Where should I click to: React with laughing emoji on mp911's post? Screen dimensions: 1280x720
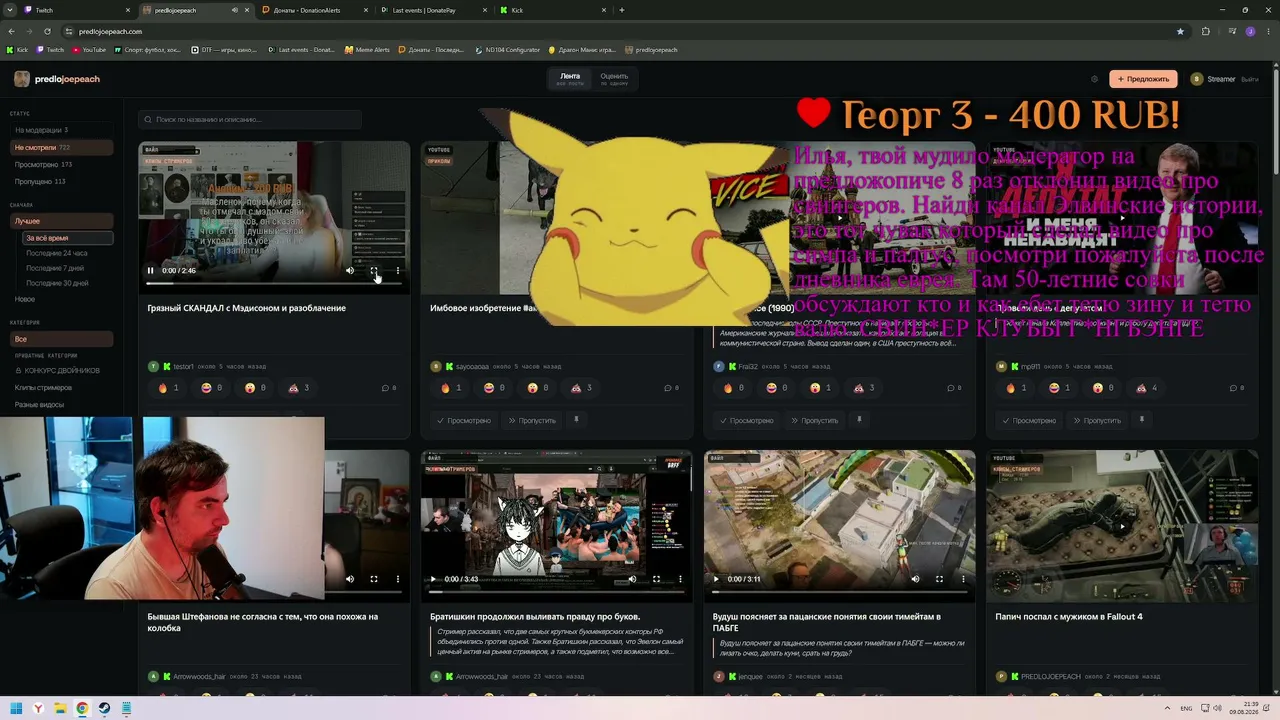(x=1060, y=388)
